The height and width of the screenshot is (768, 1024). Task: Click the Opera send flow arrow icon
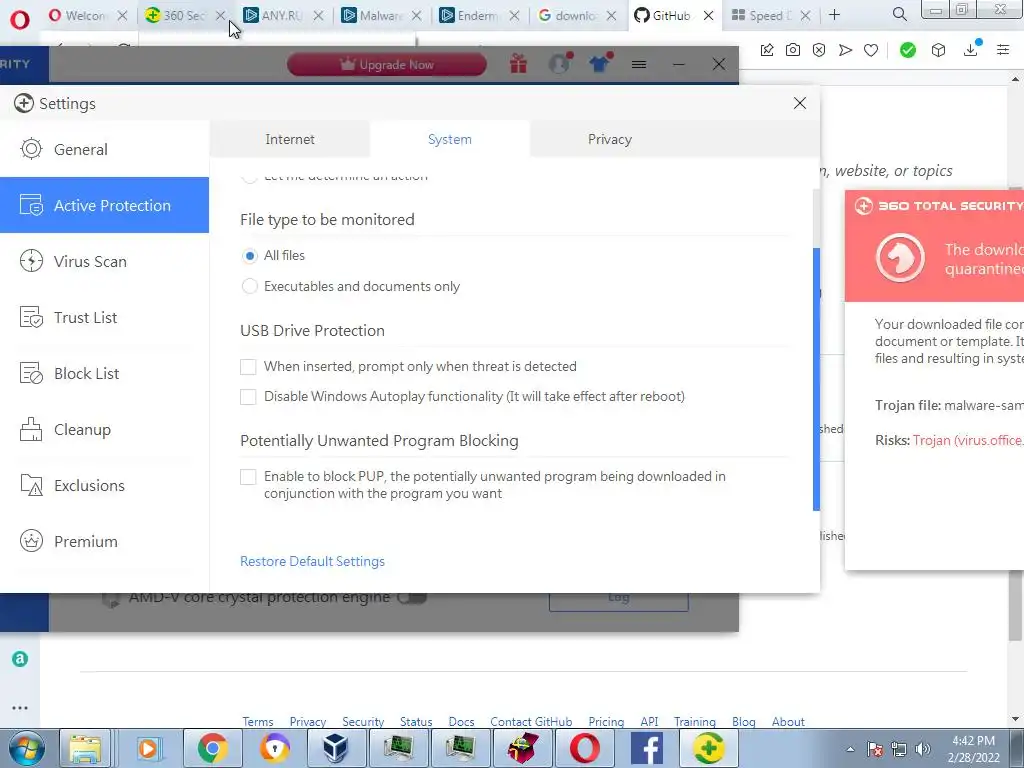(845, 50)
